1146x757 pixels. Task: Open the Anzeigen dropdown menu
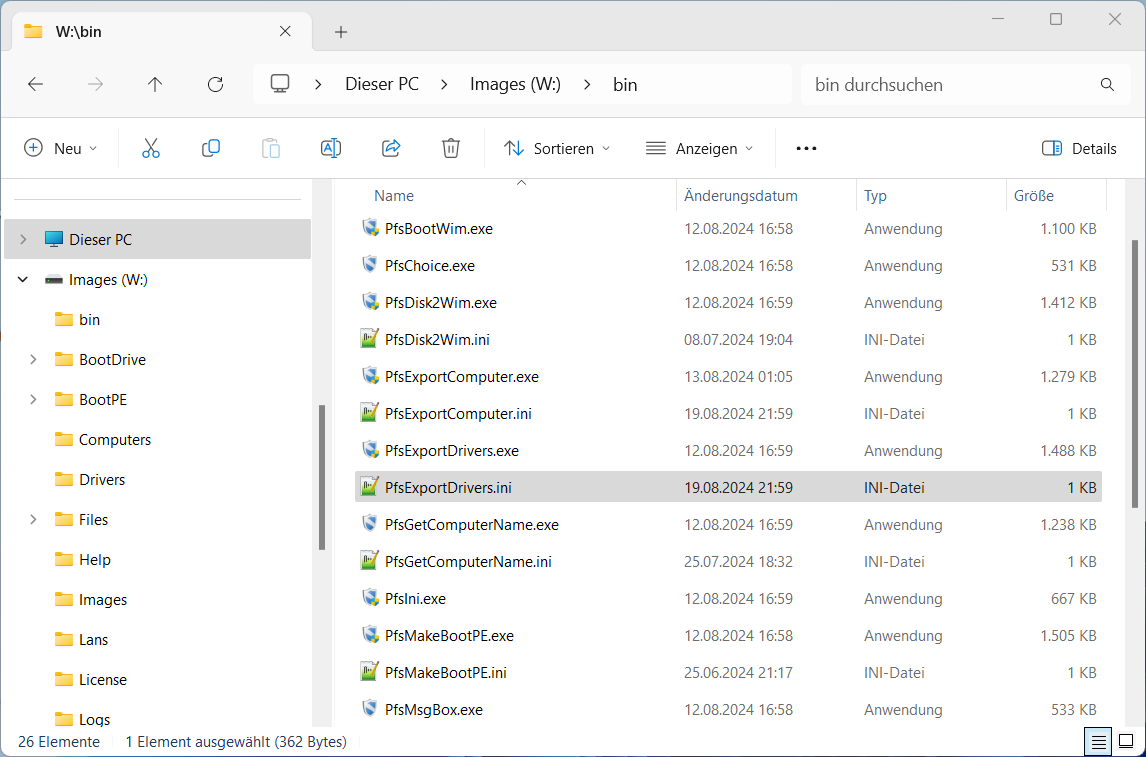[699, 148]
